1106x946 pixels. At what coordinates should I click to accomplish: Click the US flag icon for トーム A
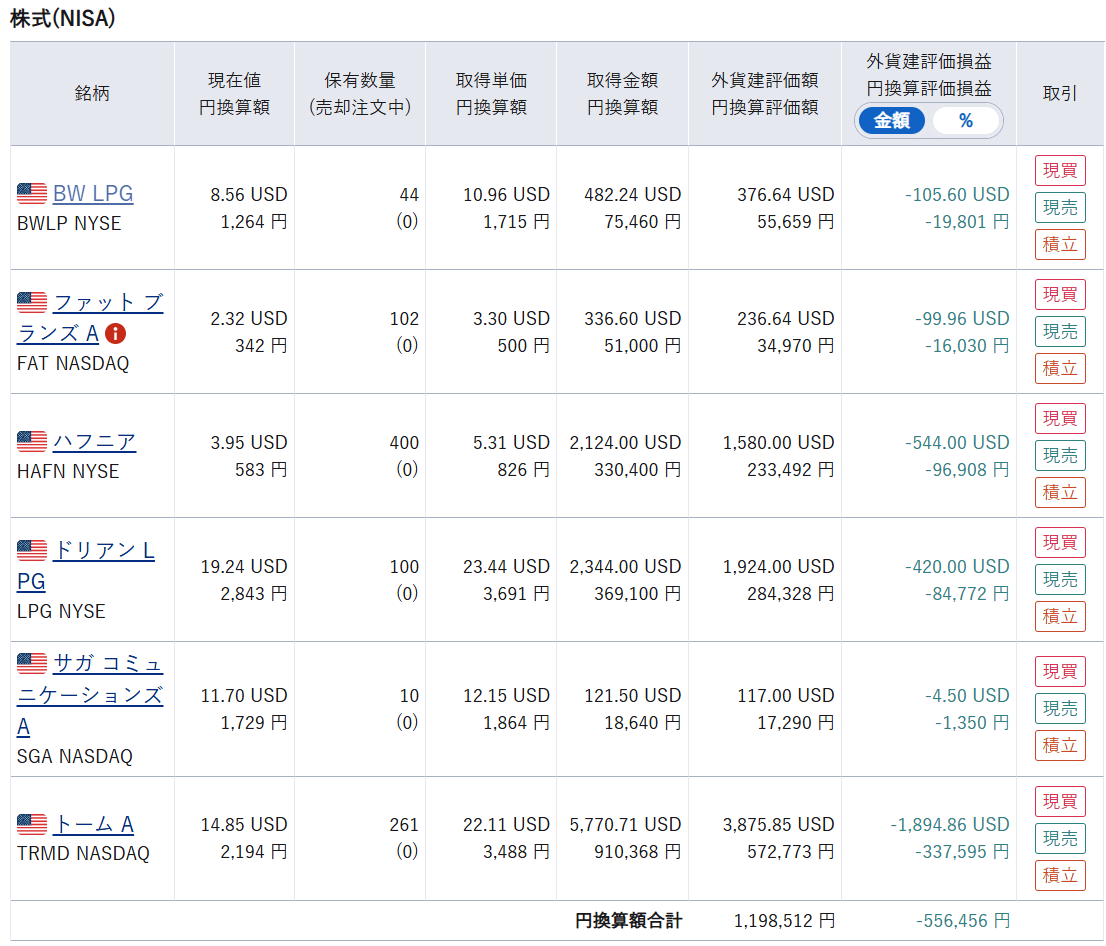pyautogui.click(x=32, y=823)
